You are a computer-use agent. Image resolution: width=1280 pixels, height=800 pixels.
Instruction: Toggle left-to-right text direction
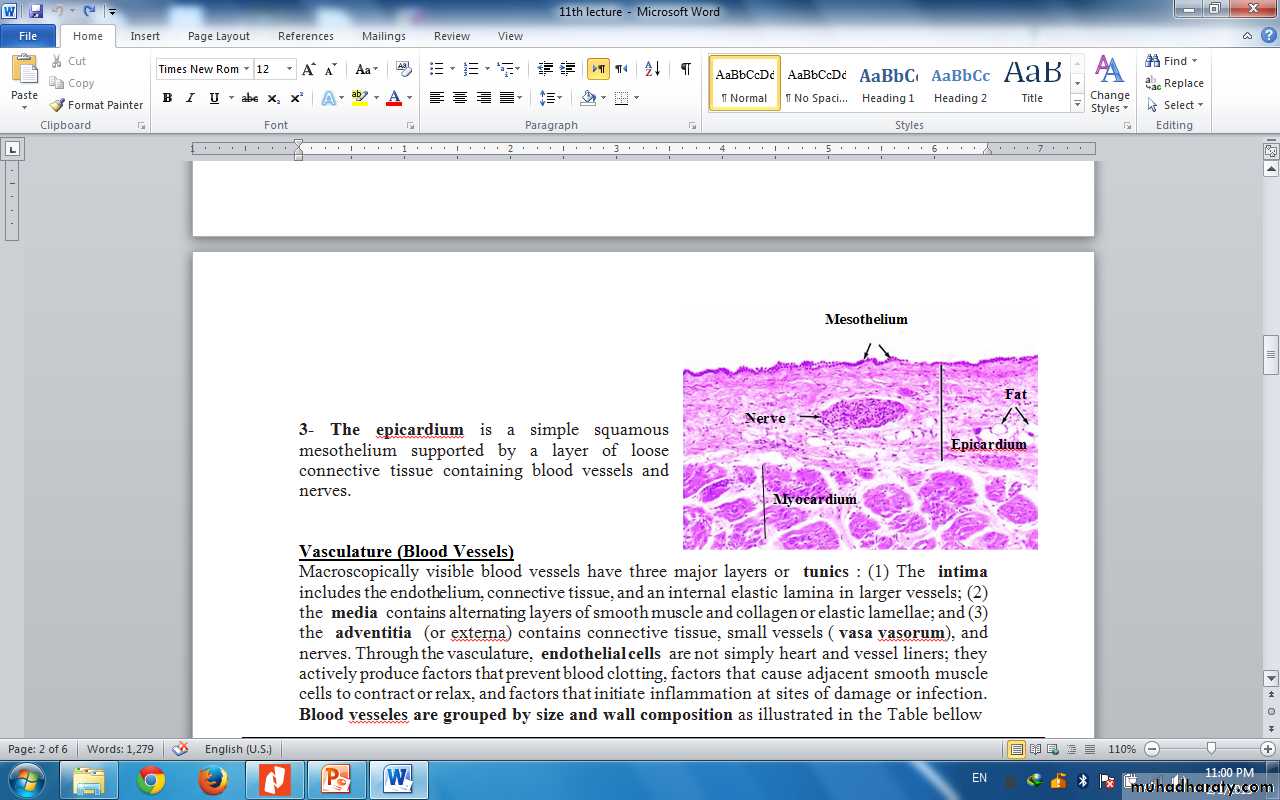tap(598, 69)
